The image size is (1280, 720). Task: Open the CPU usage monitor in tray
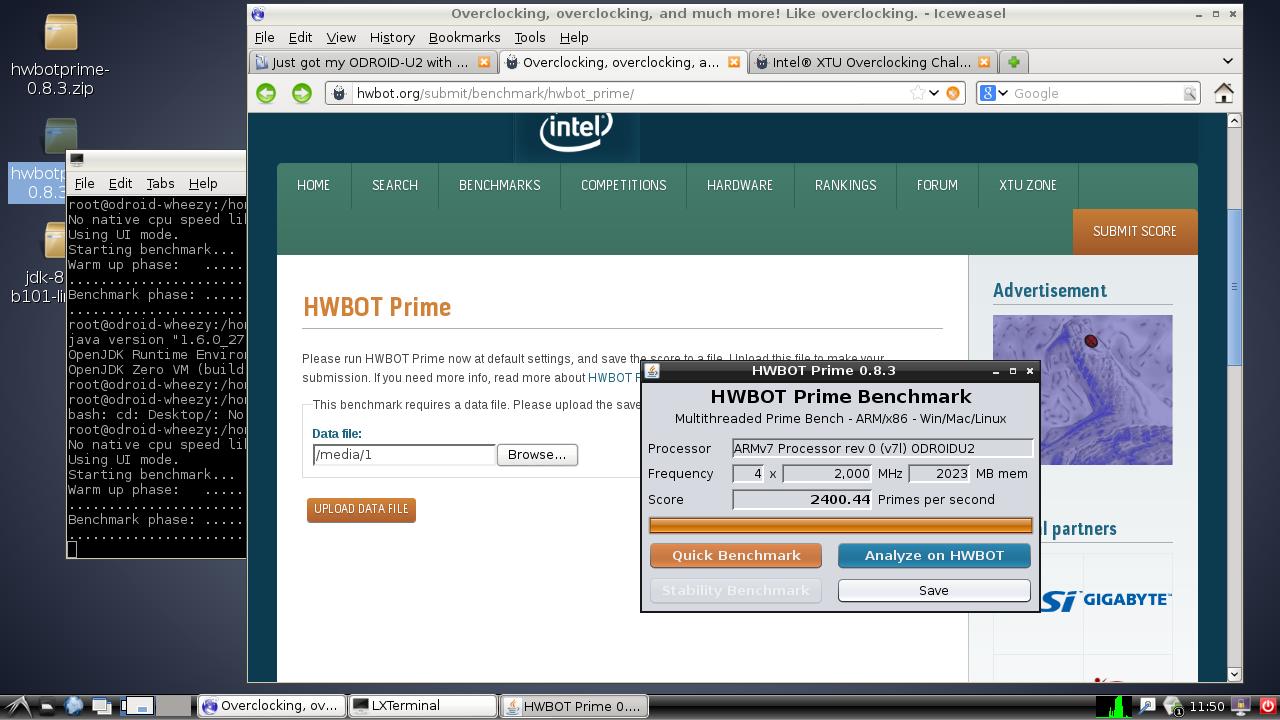pos(1114,706)
